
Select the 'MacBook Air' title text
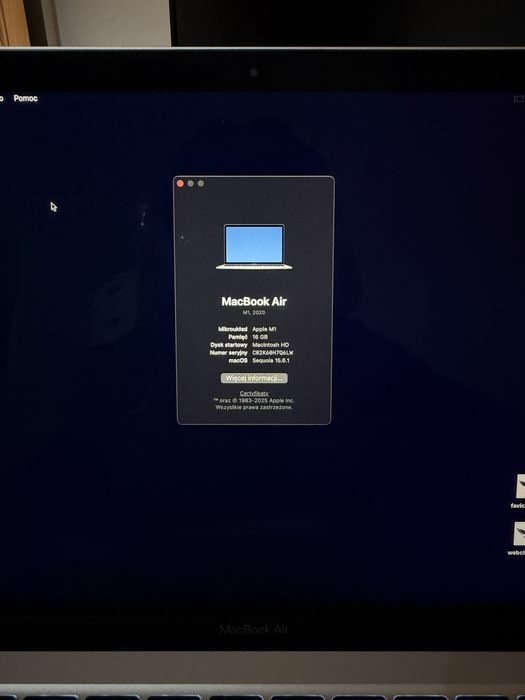pyautogui.click(x=254, y=301)
